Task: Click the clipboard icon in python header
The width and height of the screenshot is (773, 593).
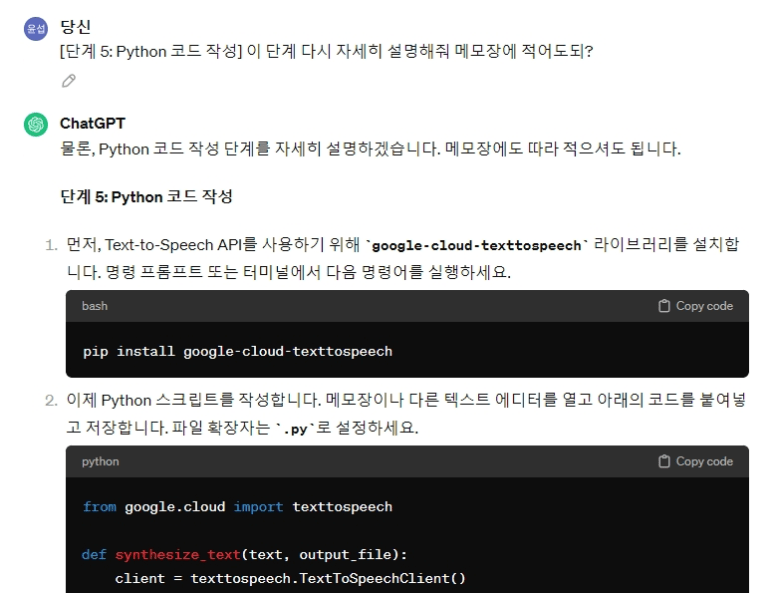Action: (x=664, y=461)
